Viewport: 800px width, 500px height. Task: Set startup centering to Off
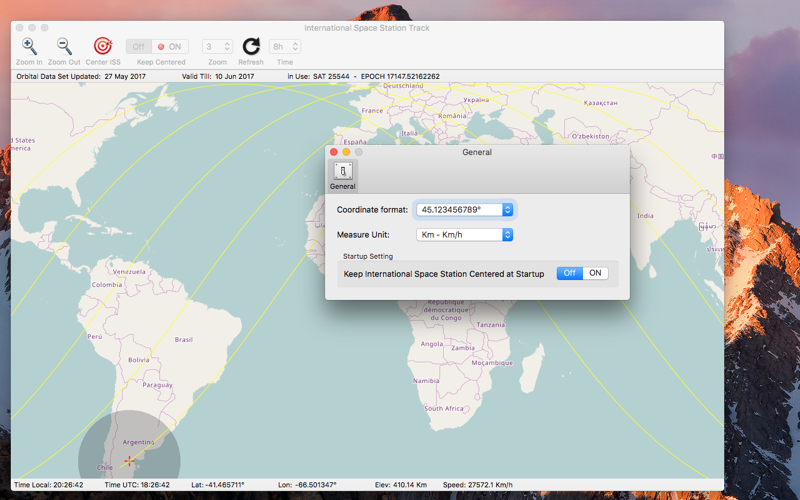click(x=569, y=273)
